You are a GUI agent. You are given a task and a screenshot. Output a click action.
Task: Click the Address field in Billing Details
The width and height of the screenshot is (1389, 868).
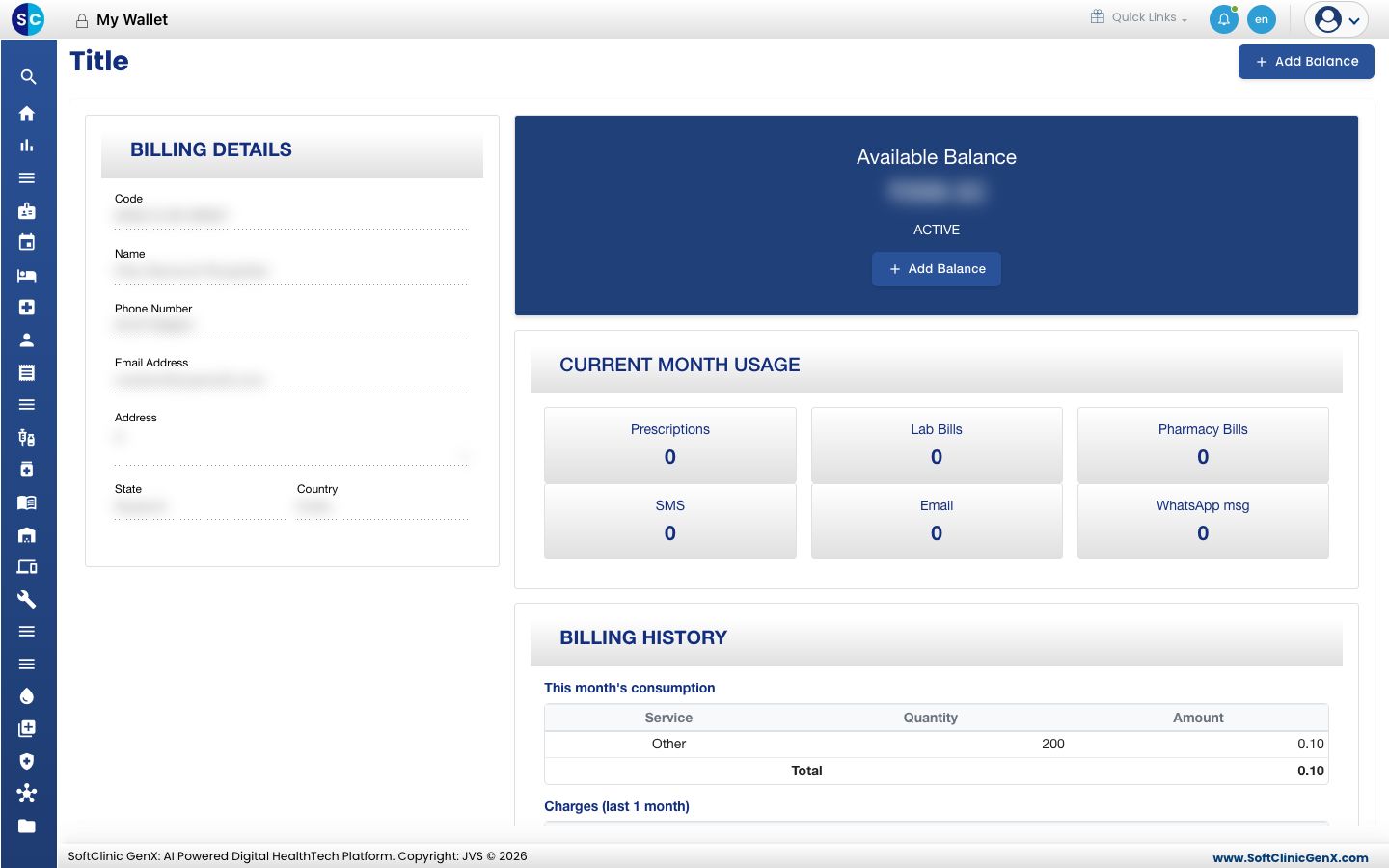pyautogui.click(x=291, y=446)
